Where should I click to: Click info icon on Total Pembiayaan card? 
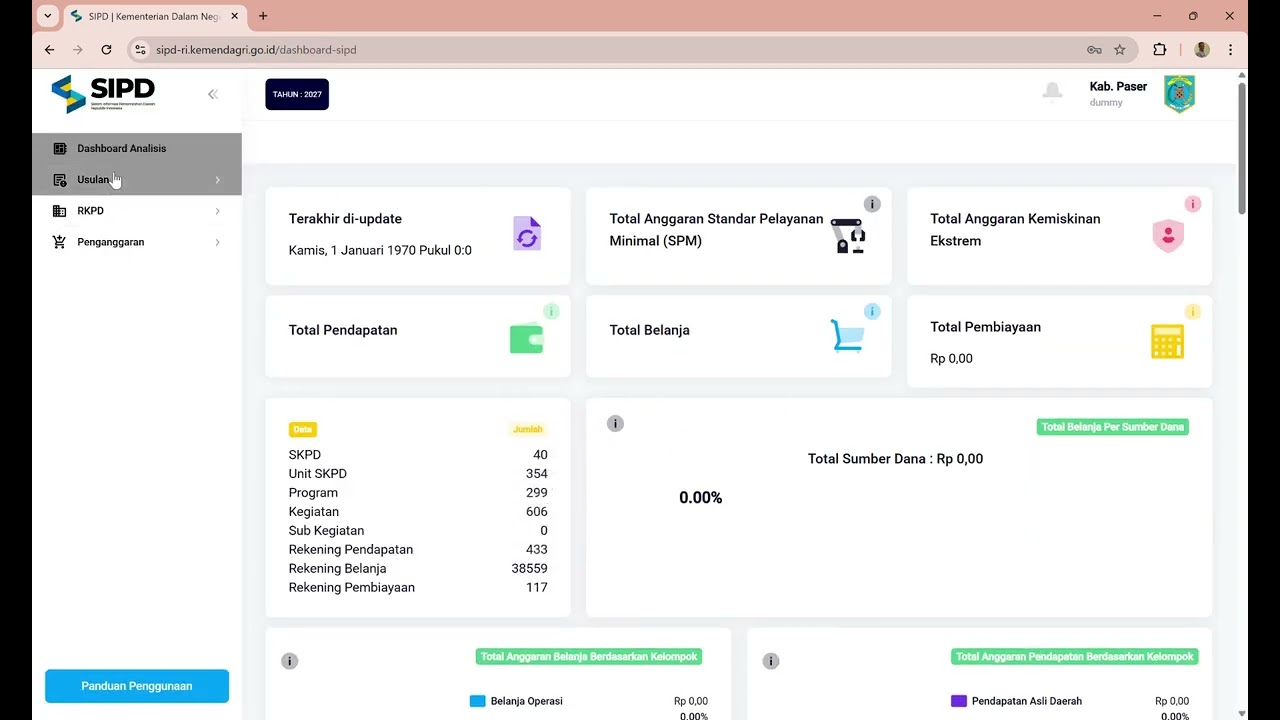coord(1193,312)
